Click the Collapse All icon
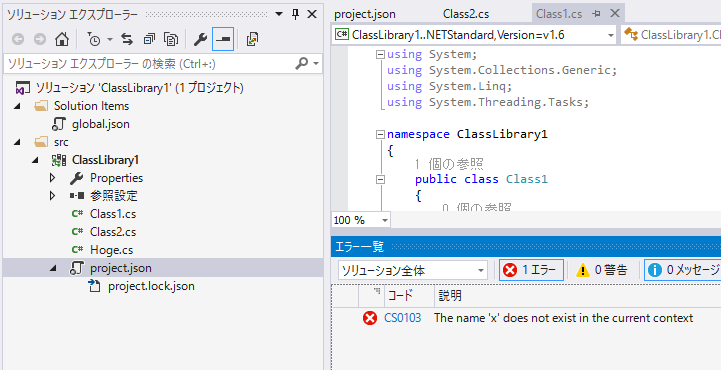This screenshot has width=721, height=370. point(149,40)
